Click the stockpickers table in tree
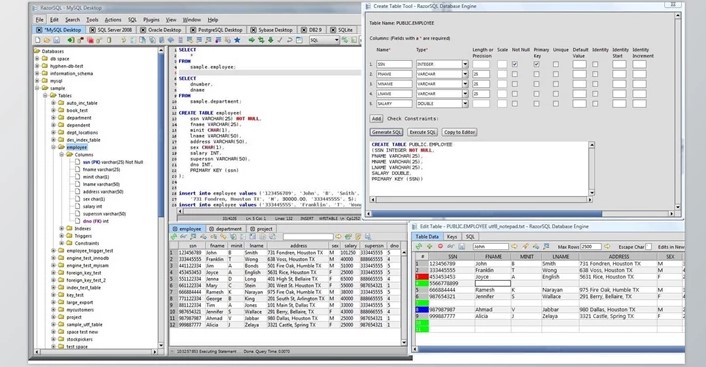Viewport: 706px width, 367px height. [x=79, y=339]
